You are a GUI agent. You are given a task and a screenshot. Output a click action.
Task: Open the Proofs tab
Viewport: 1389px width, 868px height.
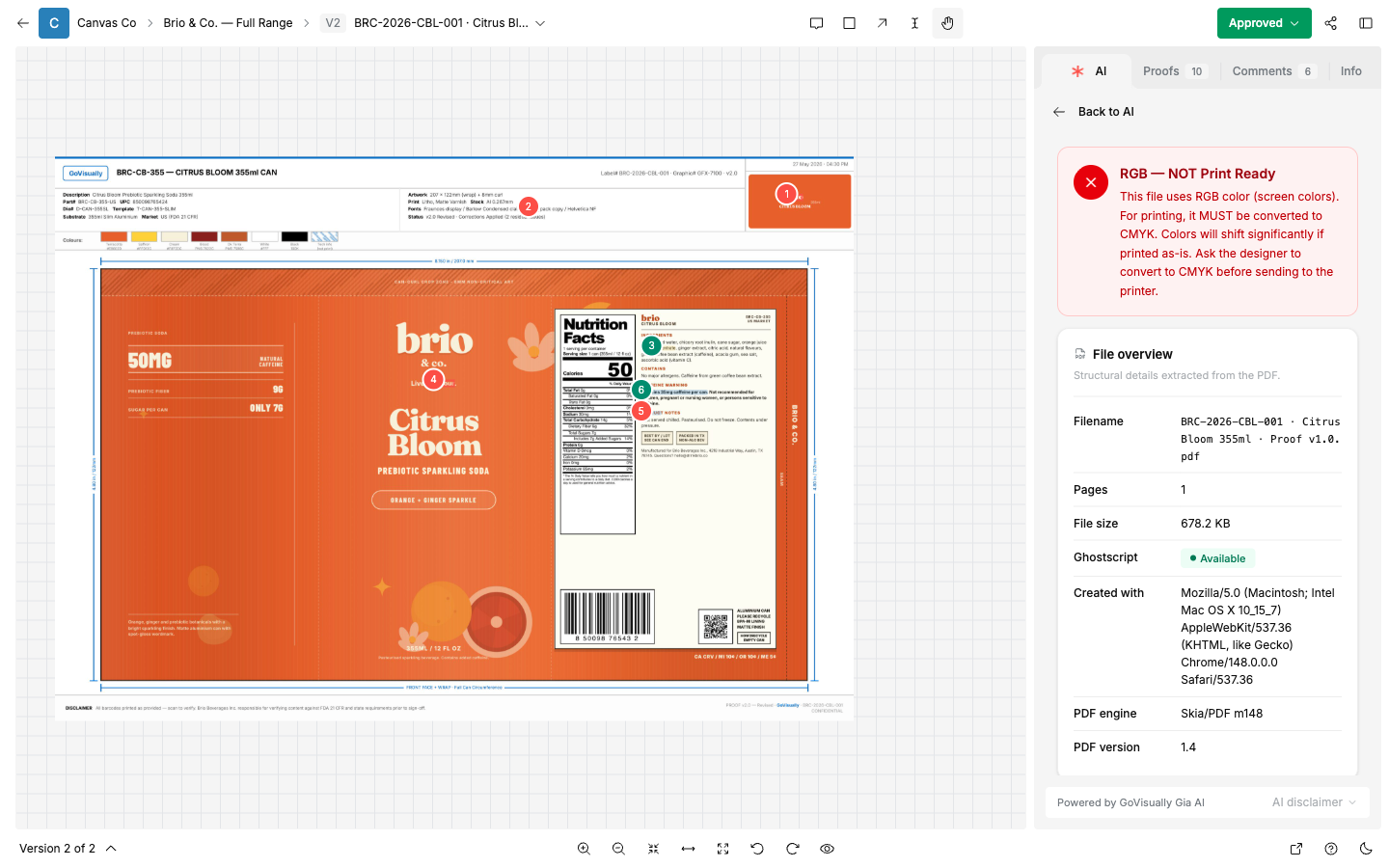[x=1174, y=71]
